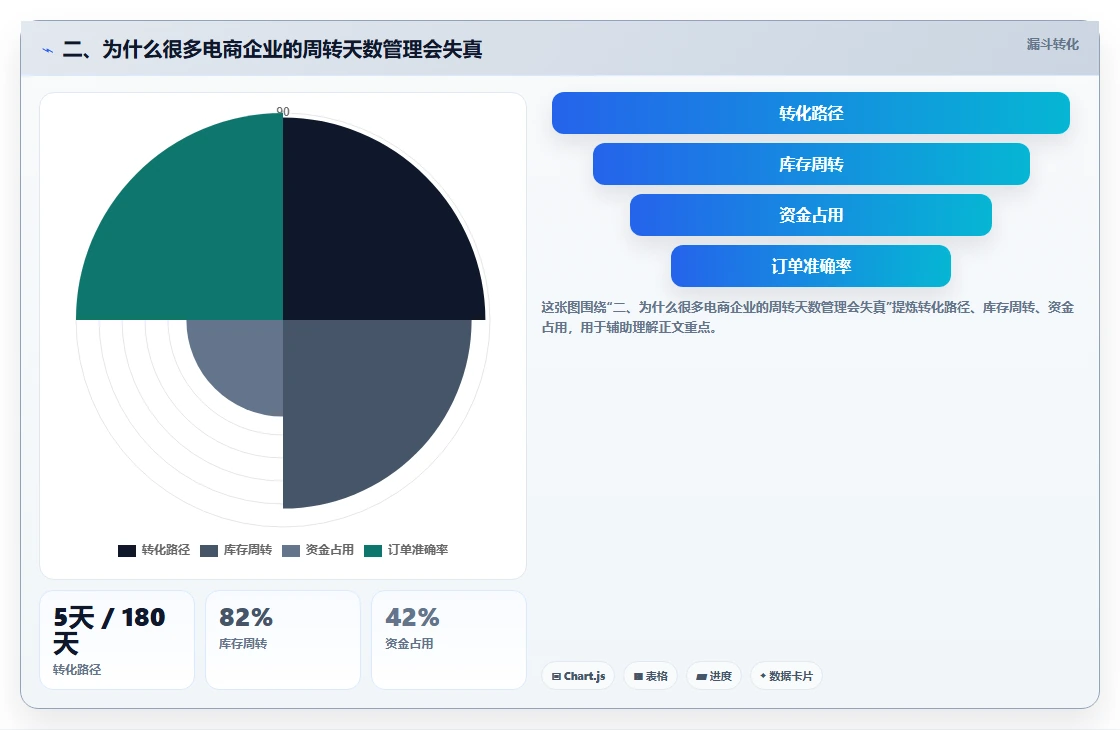Toggle 订单准确率 legend green swatch
This screenshot has height=730, width=1120.
[373, 551]
